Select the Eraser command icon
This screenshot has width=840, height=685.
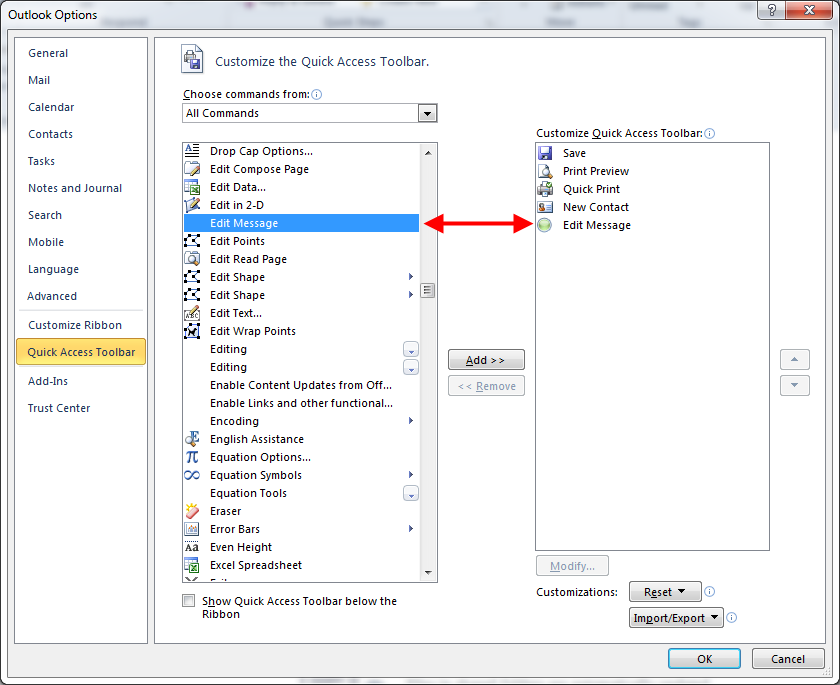(x=192, y=511)
